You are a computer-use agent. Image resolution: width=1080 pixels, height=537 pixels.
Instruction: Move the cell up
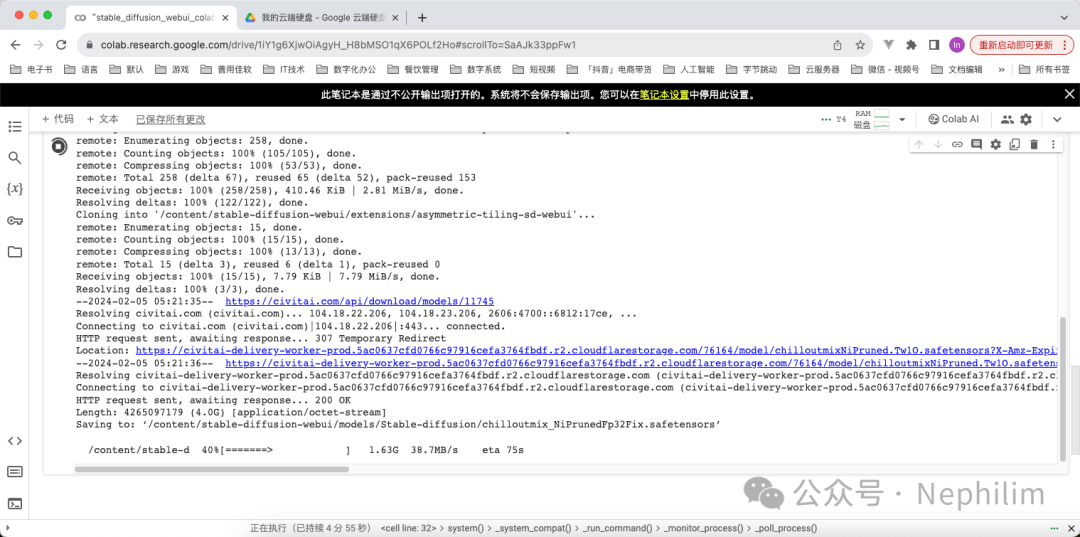(x=918, y=144)
